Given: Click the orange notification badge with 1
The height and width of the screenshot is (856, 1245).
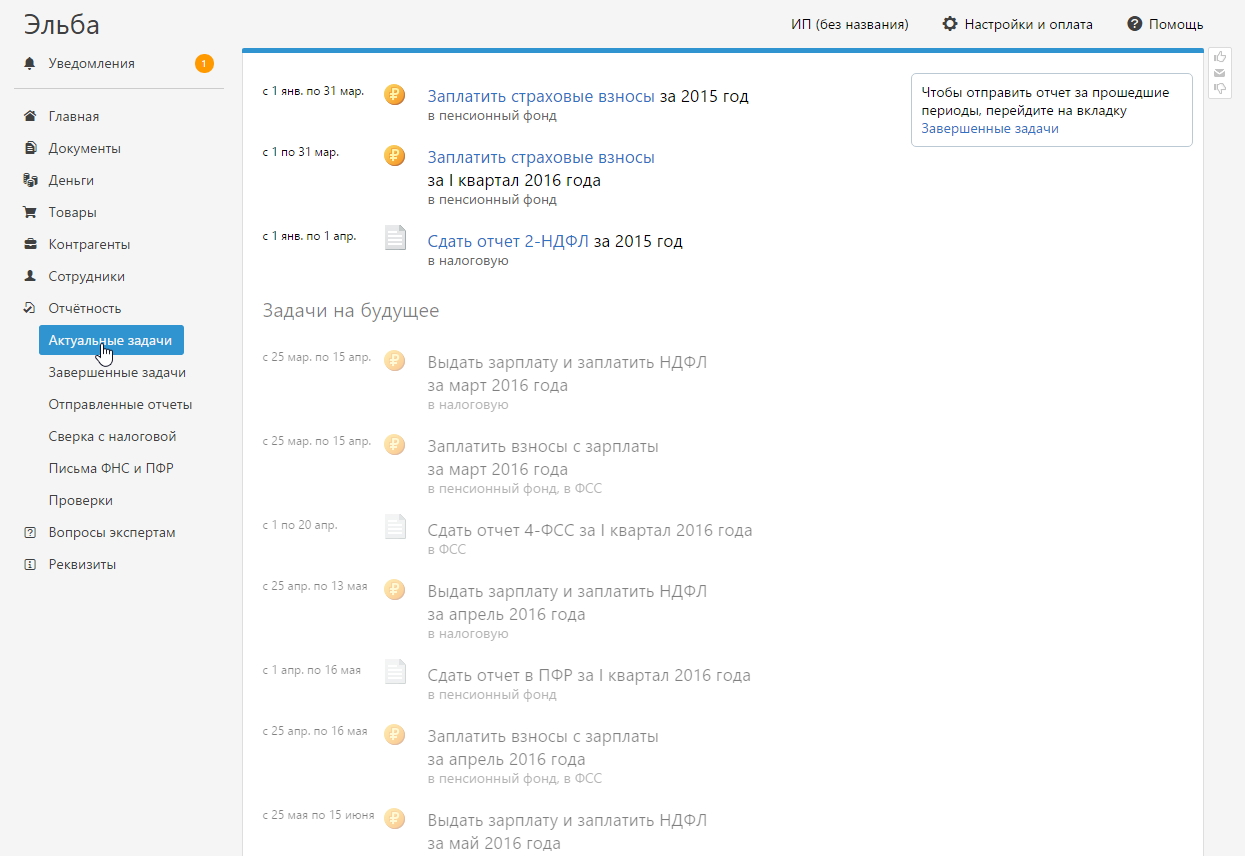Looking at the screenshot, I should (204, 64).
